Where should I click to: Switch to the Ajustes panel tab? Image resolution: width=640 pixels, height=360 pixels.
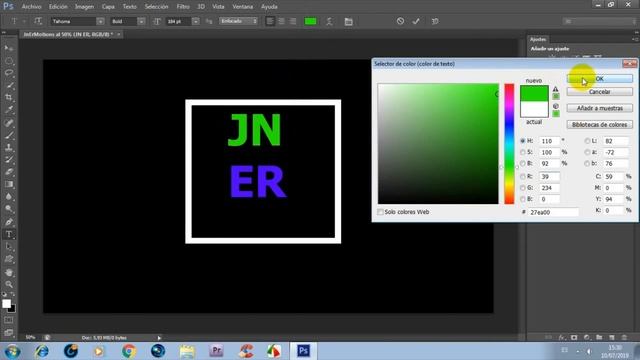click(538, 39)
